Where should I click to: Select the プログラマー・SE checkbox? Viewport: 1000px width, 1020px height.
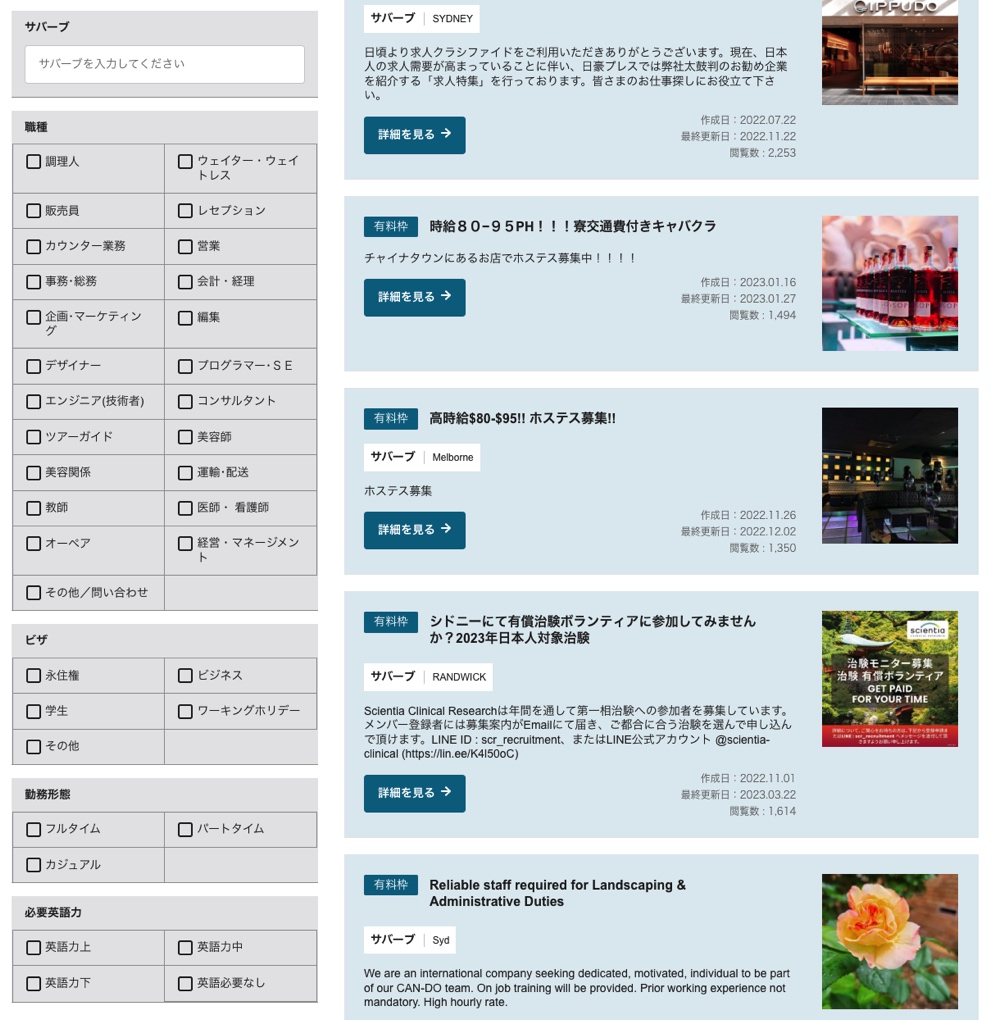pos(185,367)
